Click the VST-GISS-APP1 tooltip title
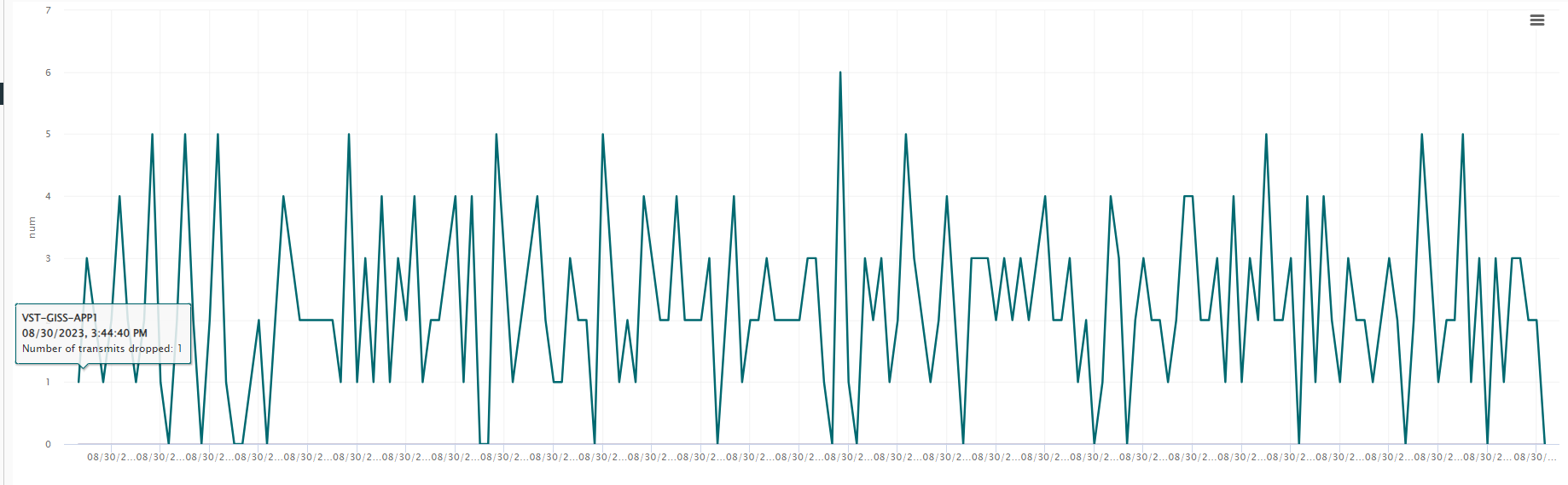Screen dimensions: 1568x485 pyautogui.click(x=60, y=318)
